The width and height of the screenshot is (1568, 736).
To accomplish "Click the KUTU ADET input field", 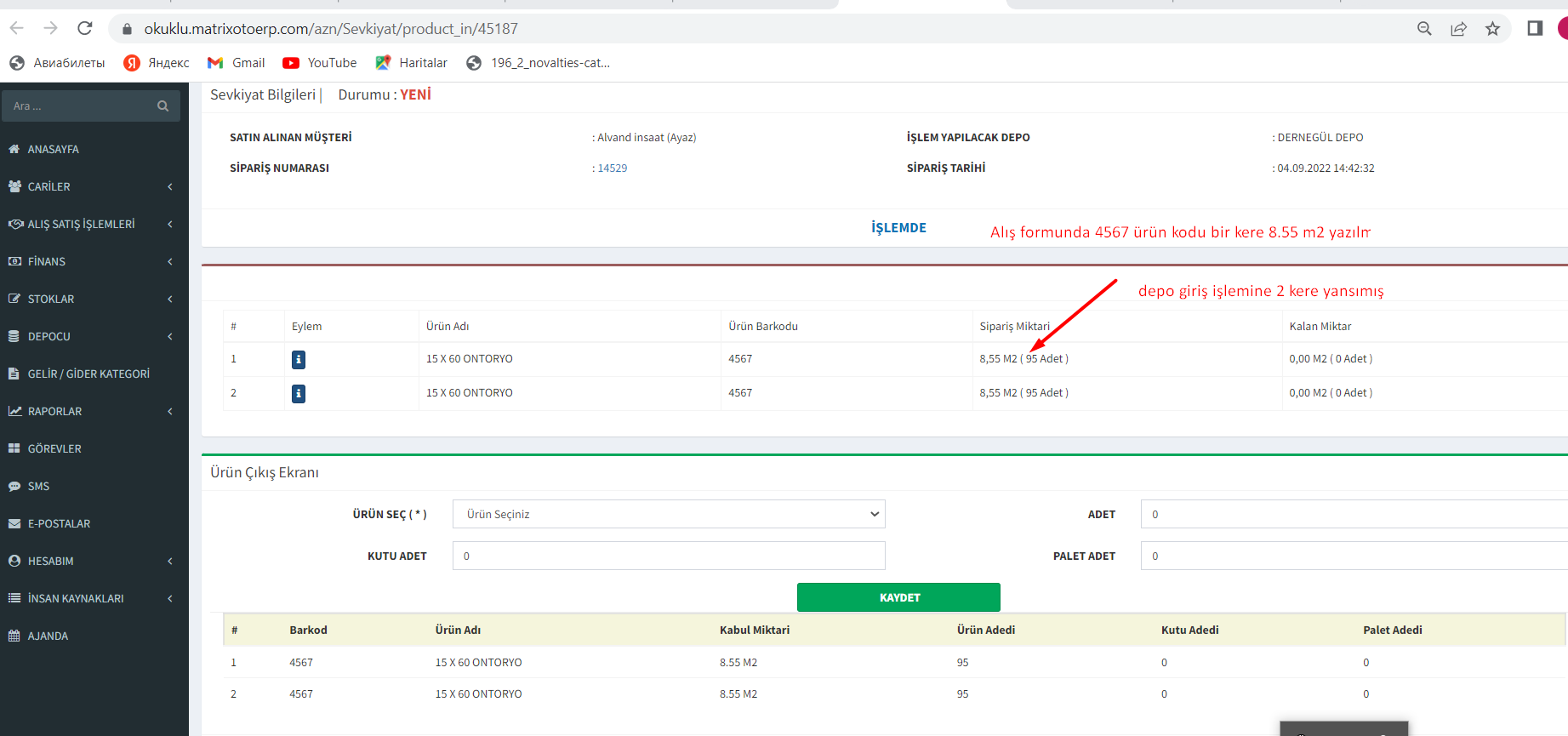I will [x=669, y=556].
